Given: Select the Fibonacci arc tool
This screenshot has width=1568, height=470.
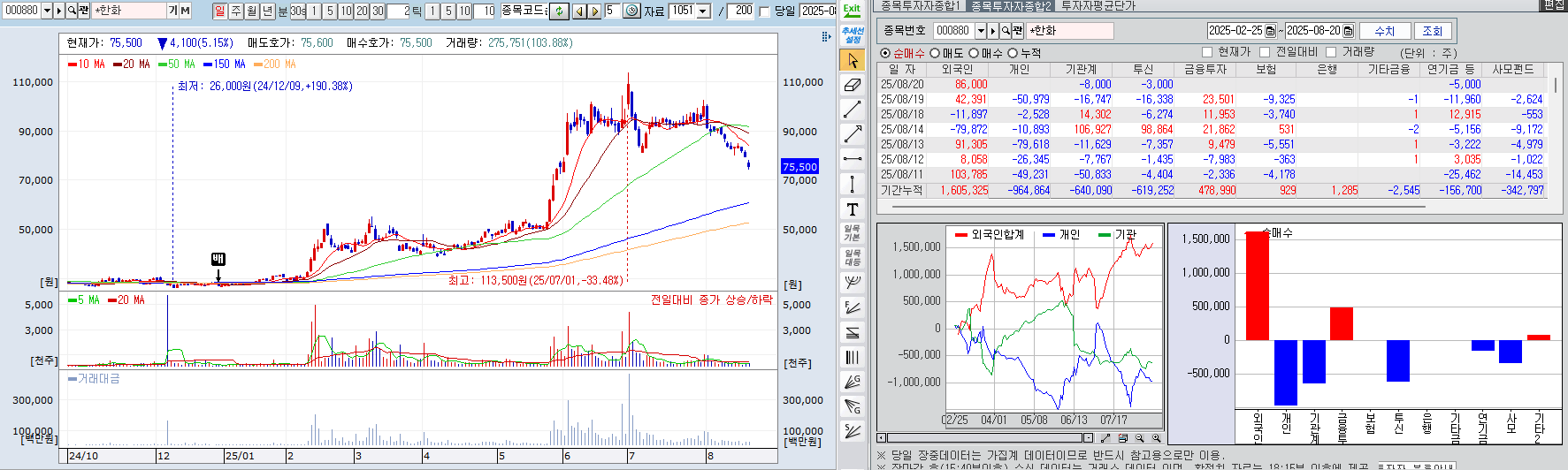Looking at the screenshot, I should tap(852, 283).
